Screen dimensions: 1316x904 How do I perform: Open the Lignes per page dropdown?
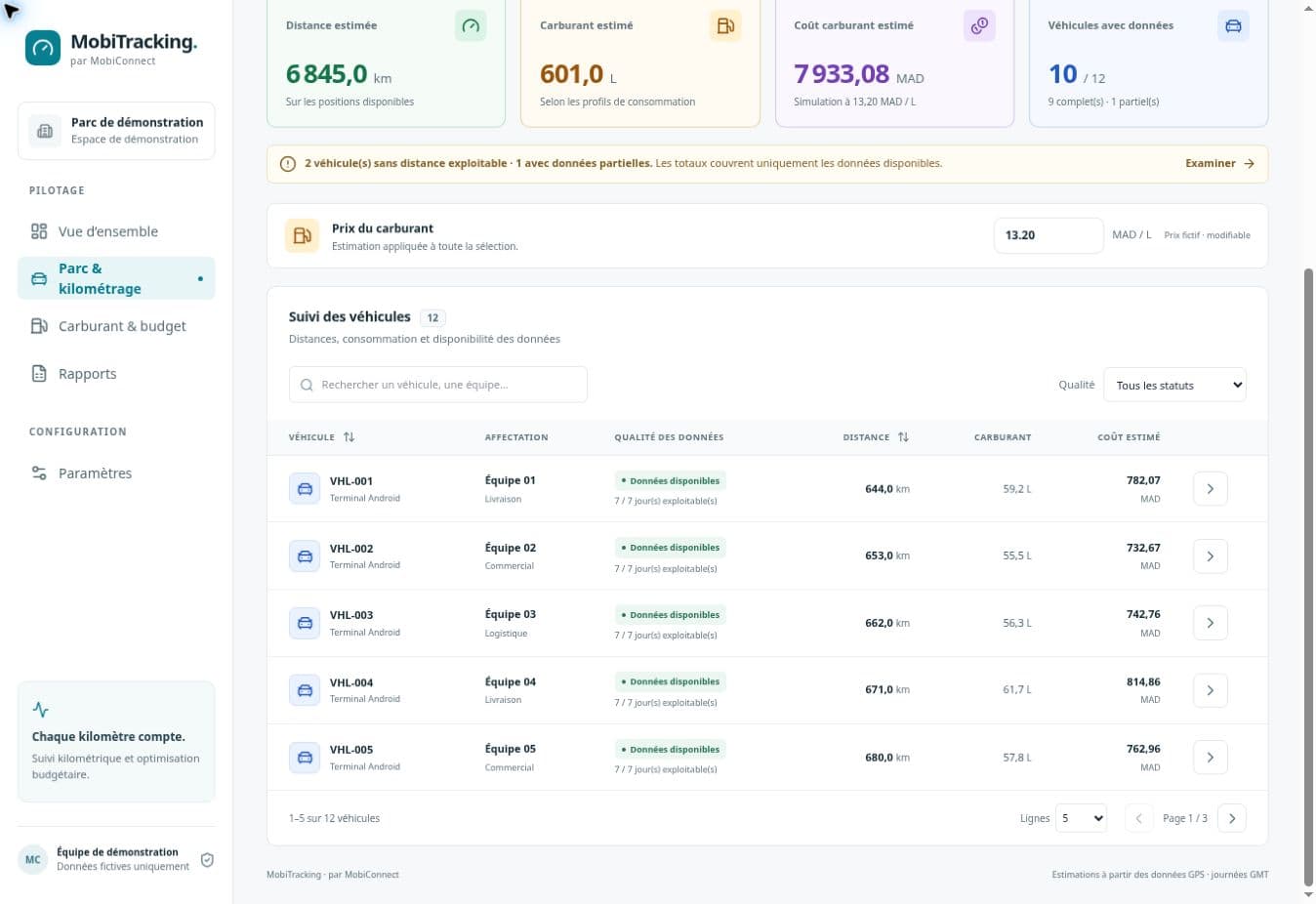pyautogui.click(x=1082, y=818)
